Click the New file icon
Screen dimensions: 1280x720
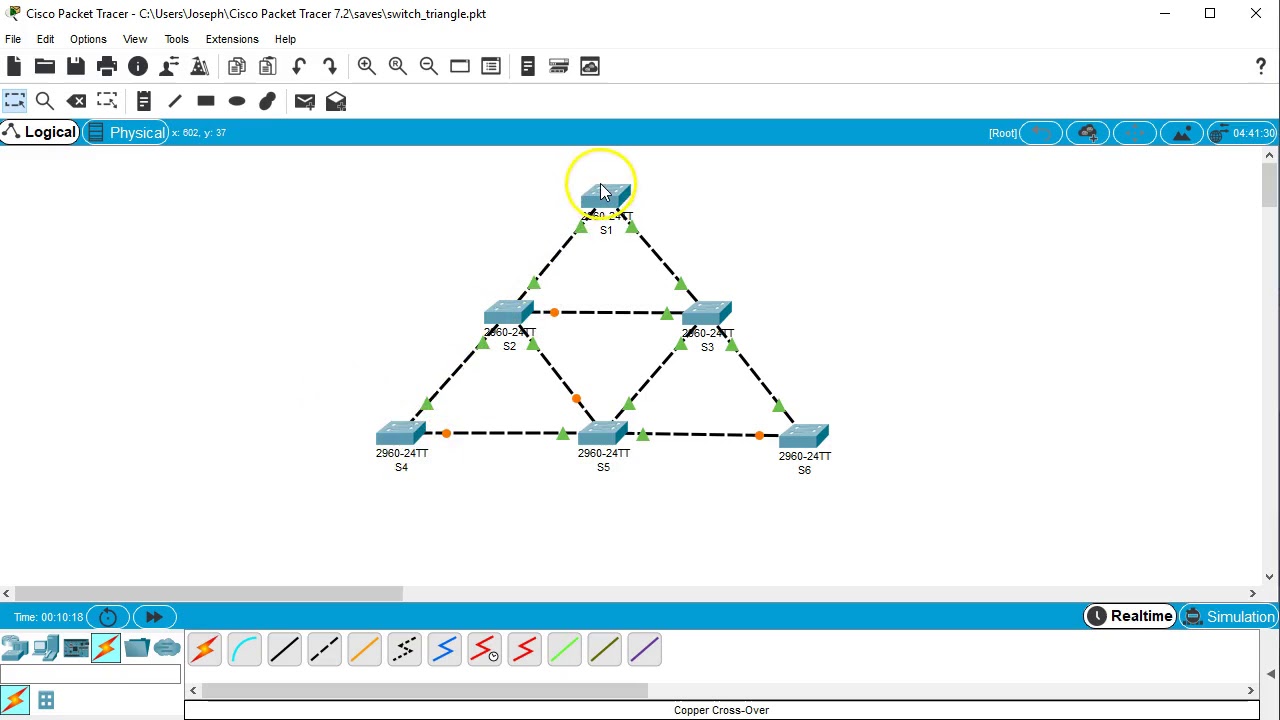14,66
